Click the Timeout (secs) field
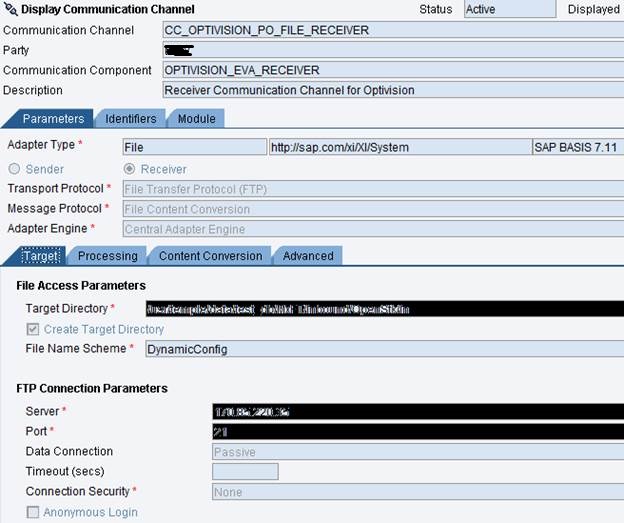 tap(245, 472)
